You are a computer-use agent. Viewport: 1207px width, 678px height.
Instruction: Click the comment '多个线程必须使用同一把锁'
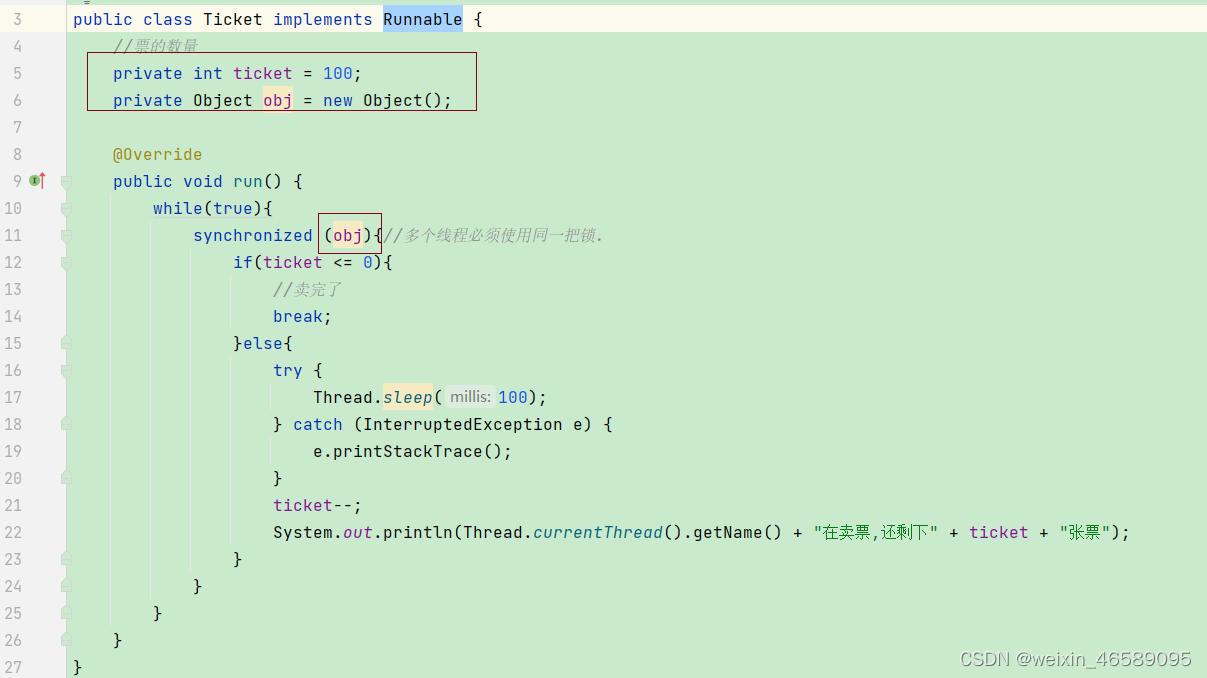click(499, 235)
